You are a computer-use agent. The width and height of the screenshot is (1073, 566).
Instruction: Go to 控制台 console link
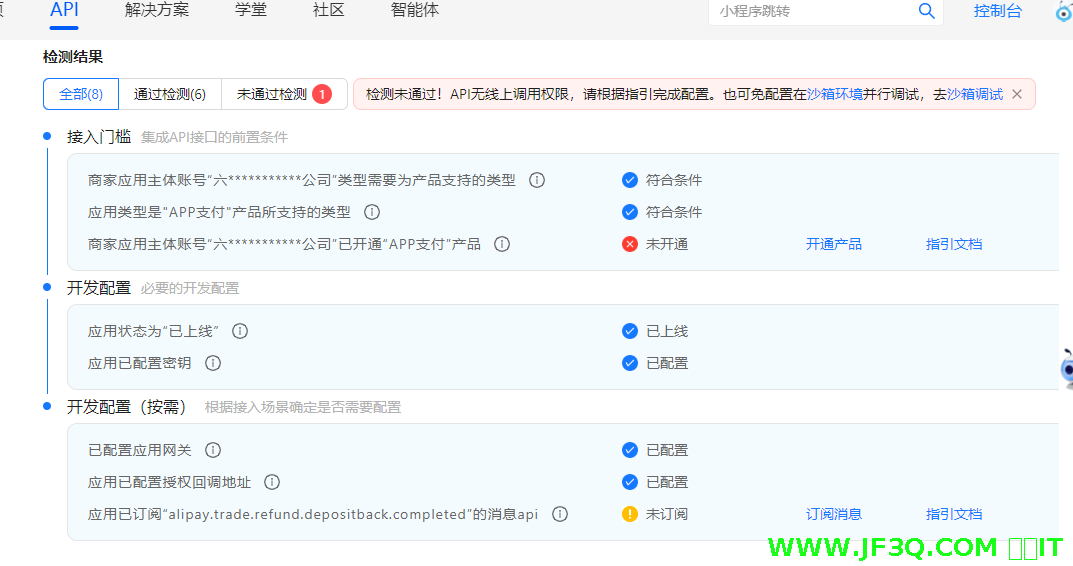point(998,11)
